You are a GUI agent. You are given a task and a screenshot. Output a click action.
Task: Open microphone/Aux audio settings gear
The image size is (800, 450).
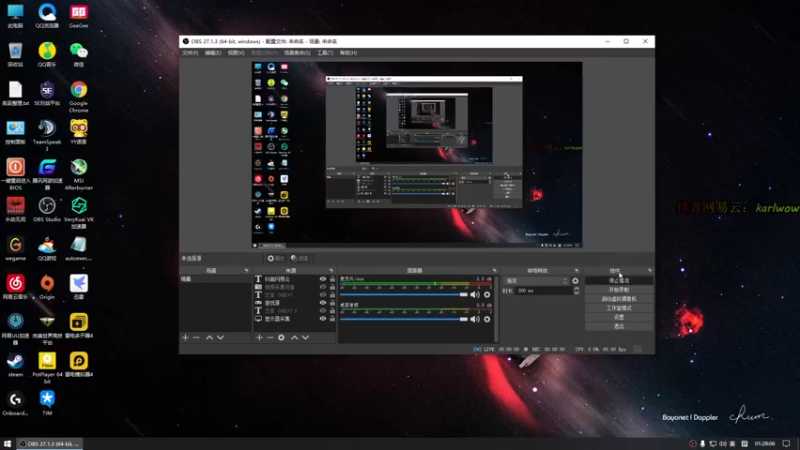[x=487, y=294]
